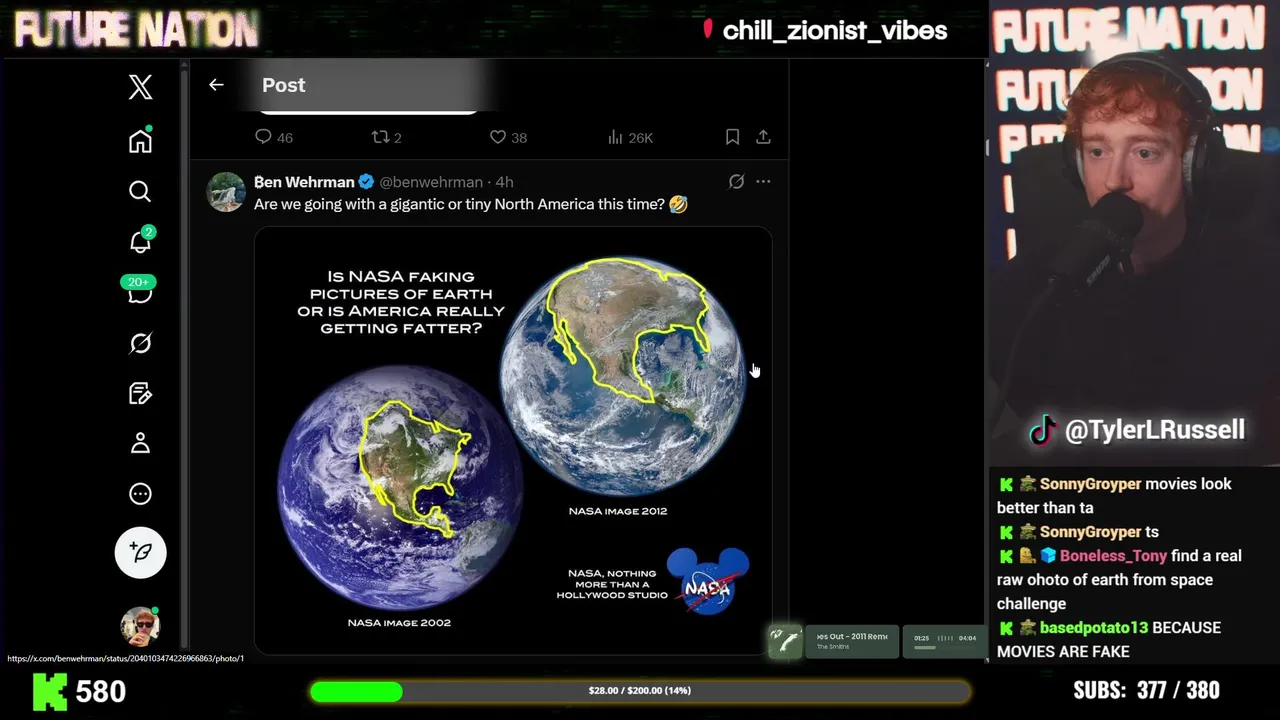Click the tweet text about North America
The height and width of the screenshot is (720, 1280).
[470, 204]
